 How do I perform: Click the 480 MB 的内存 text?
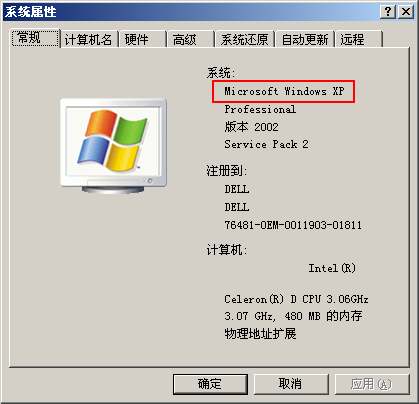323,316
